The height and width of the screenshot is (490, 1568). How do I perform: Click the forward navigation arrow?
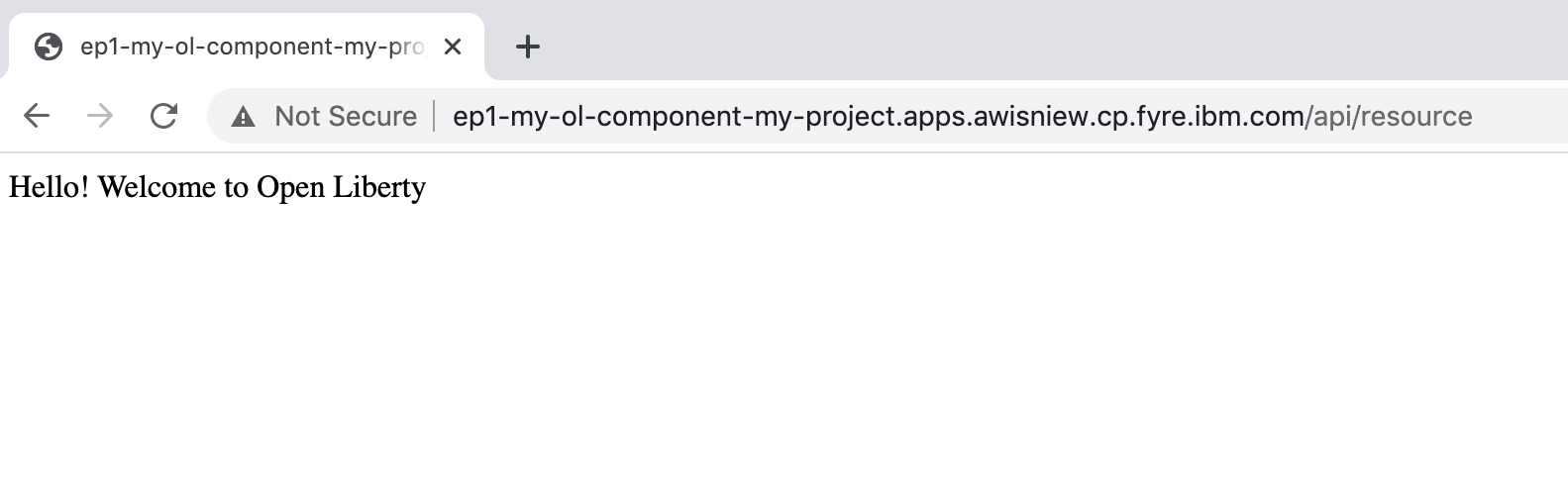click(100, 116)
